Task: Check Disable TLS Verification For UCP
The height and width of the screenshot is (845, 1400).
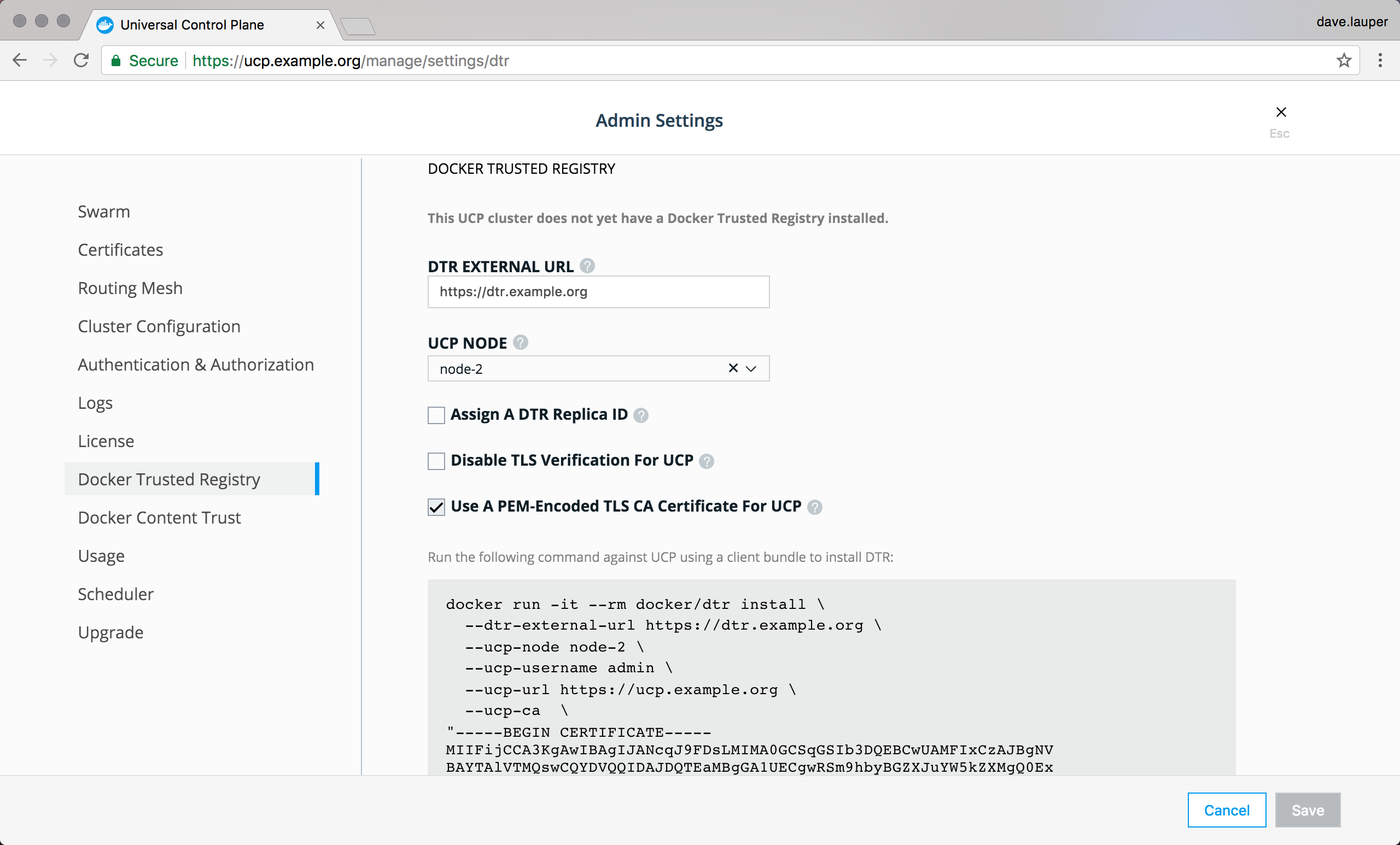Action: coord(436,461)
